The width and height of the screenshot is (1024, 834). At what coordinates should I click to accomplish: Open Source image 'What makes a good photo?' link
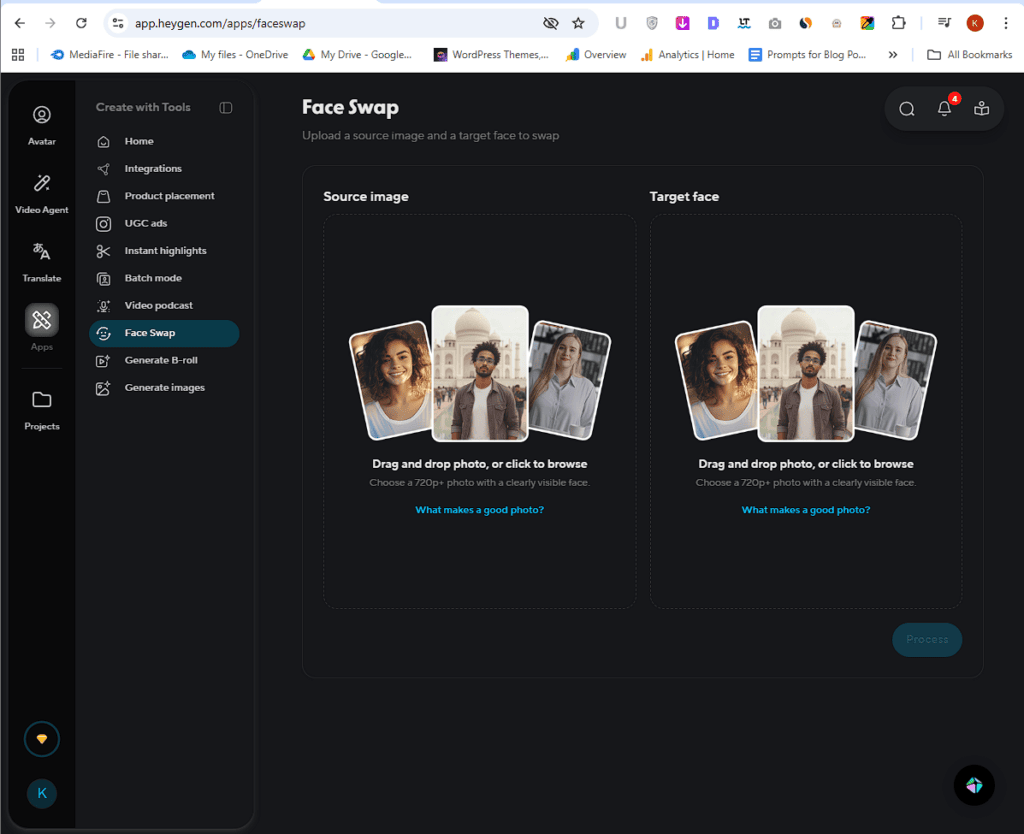479,510
